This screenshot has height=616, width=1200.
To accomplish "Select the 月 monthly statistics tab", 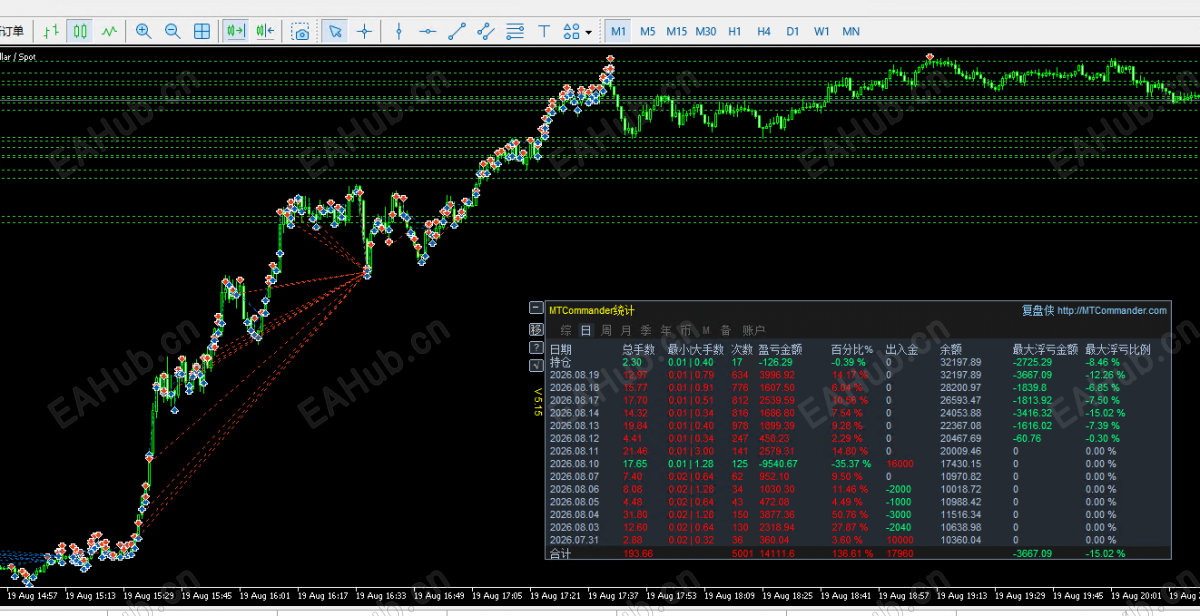I will point(626,330).
